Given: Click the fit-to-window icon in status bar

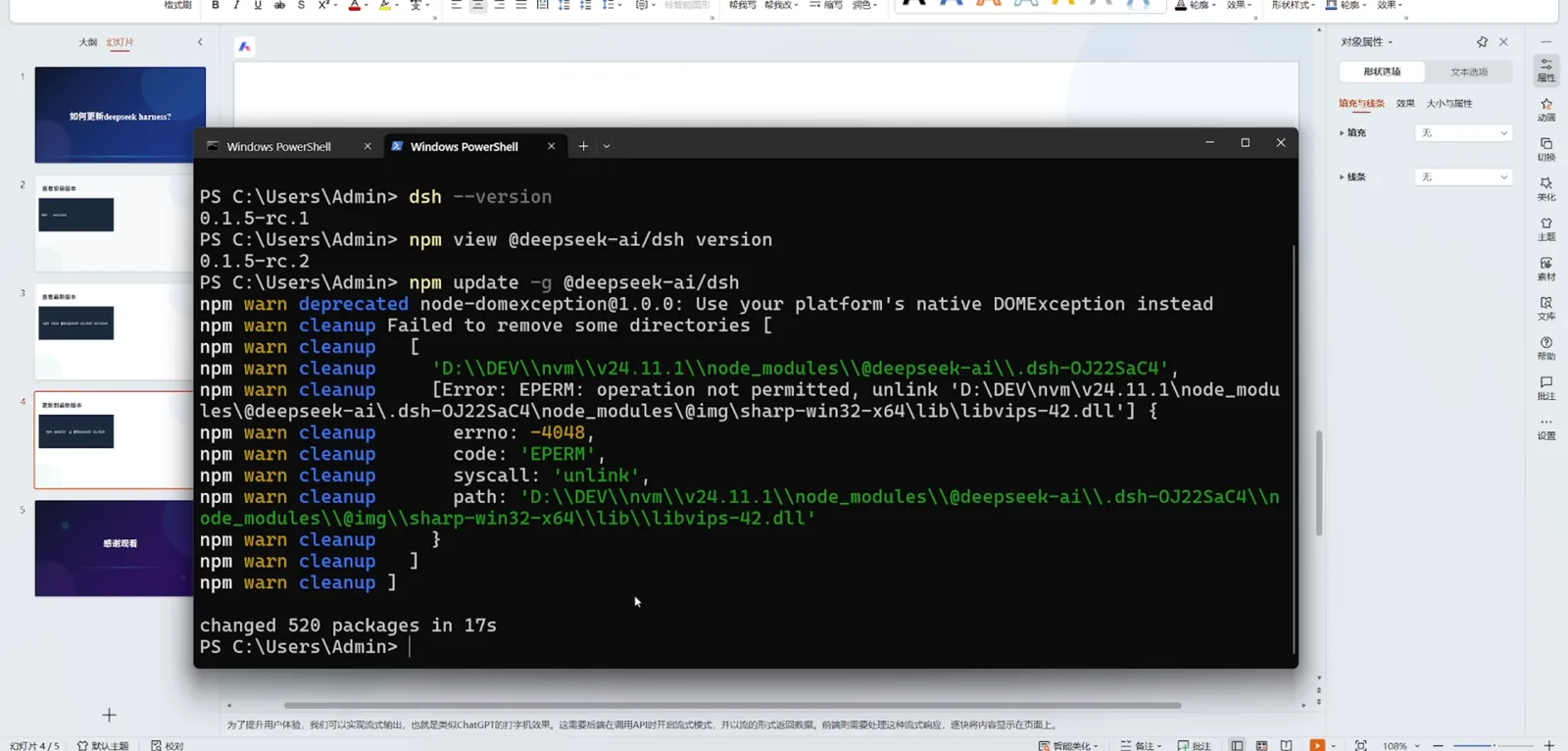Looking at the screenshot, I should 1360,745.
